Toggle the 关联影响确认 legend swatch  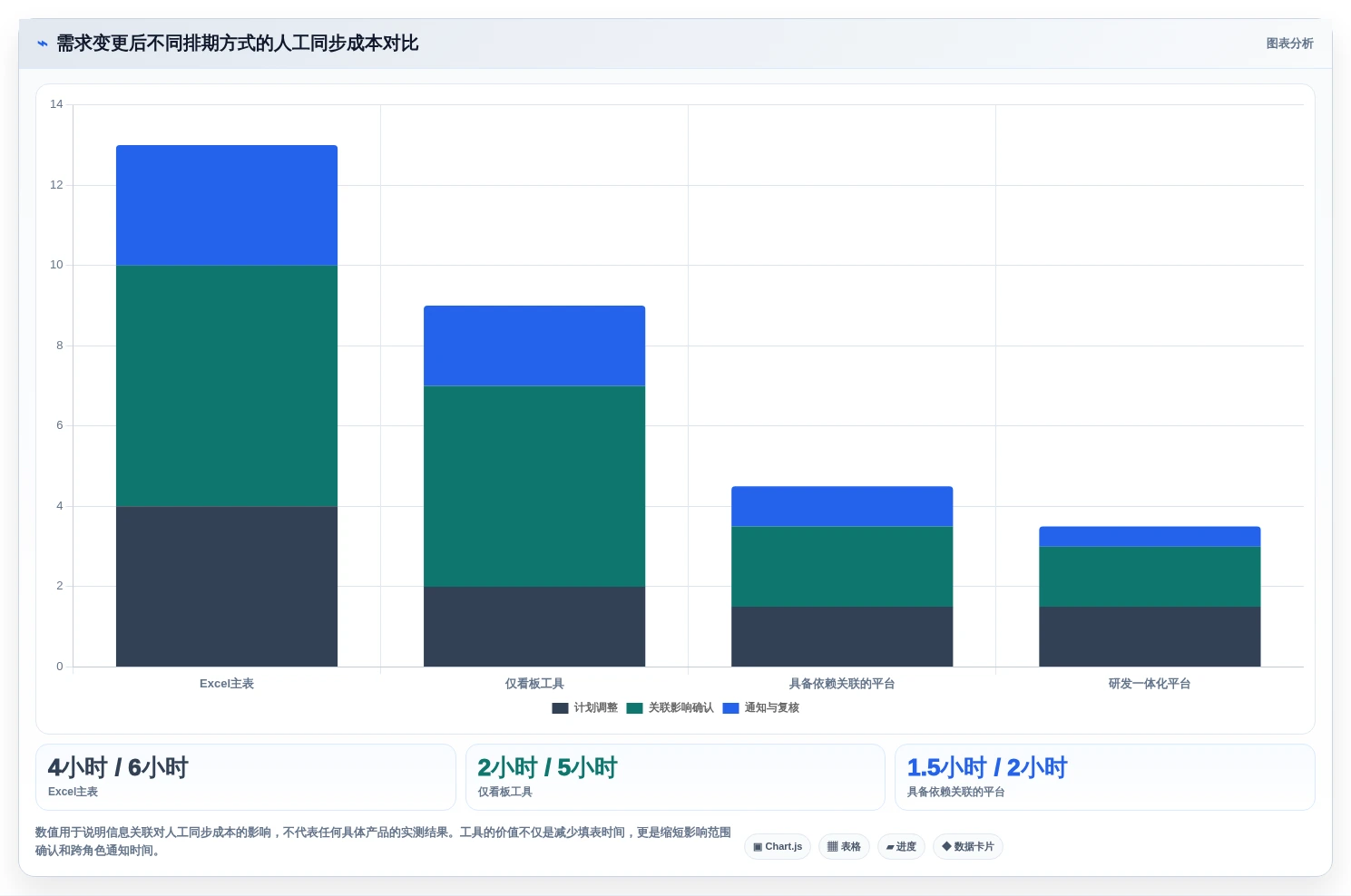(634, 708)
